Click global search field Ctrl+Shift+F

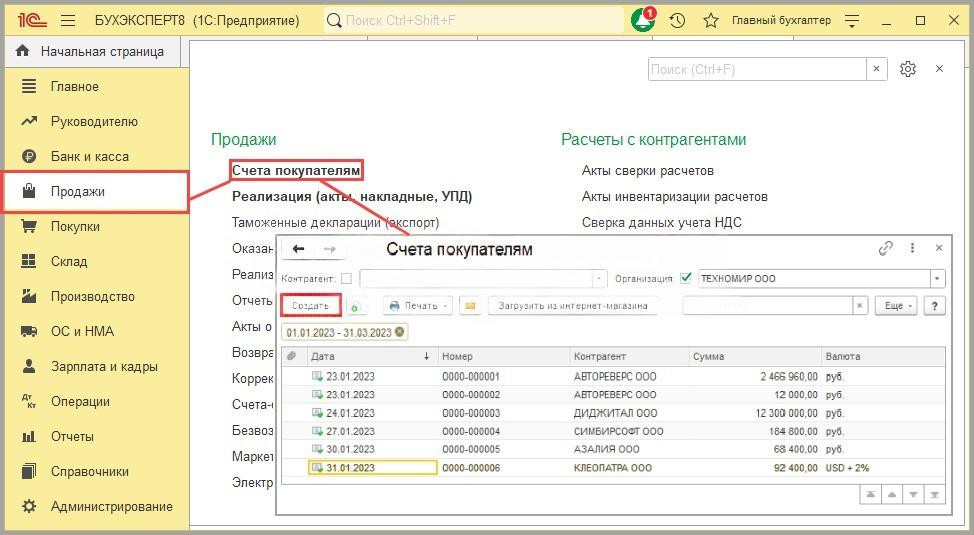point(474,21)
